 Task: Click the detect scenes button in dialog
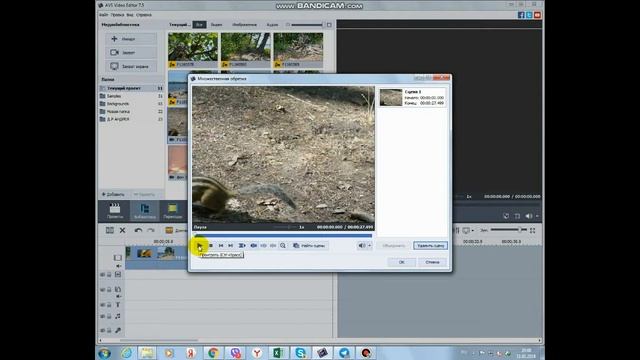(309, 246)
